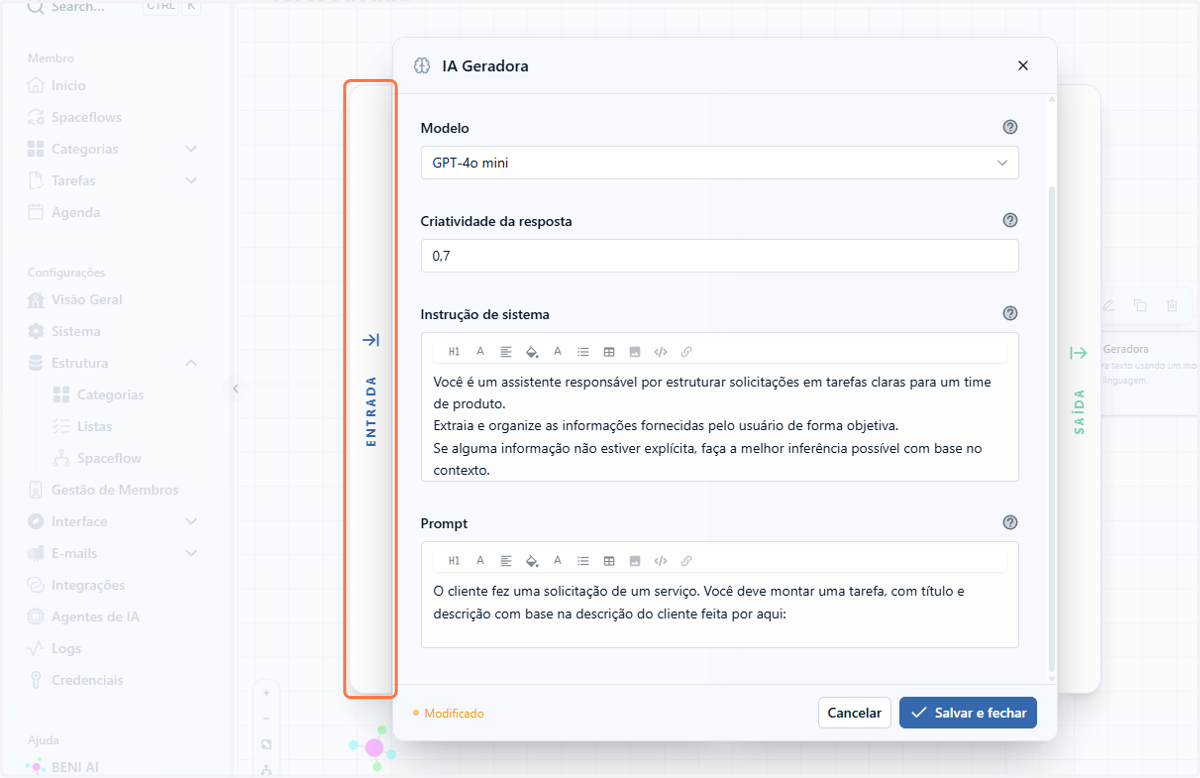Open help for Modelo field
The image size is (1200, 778).
pos(1010,127)
